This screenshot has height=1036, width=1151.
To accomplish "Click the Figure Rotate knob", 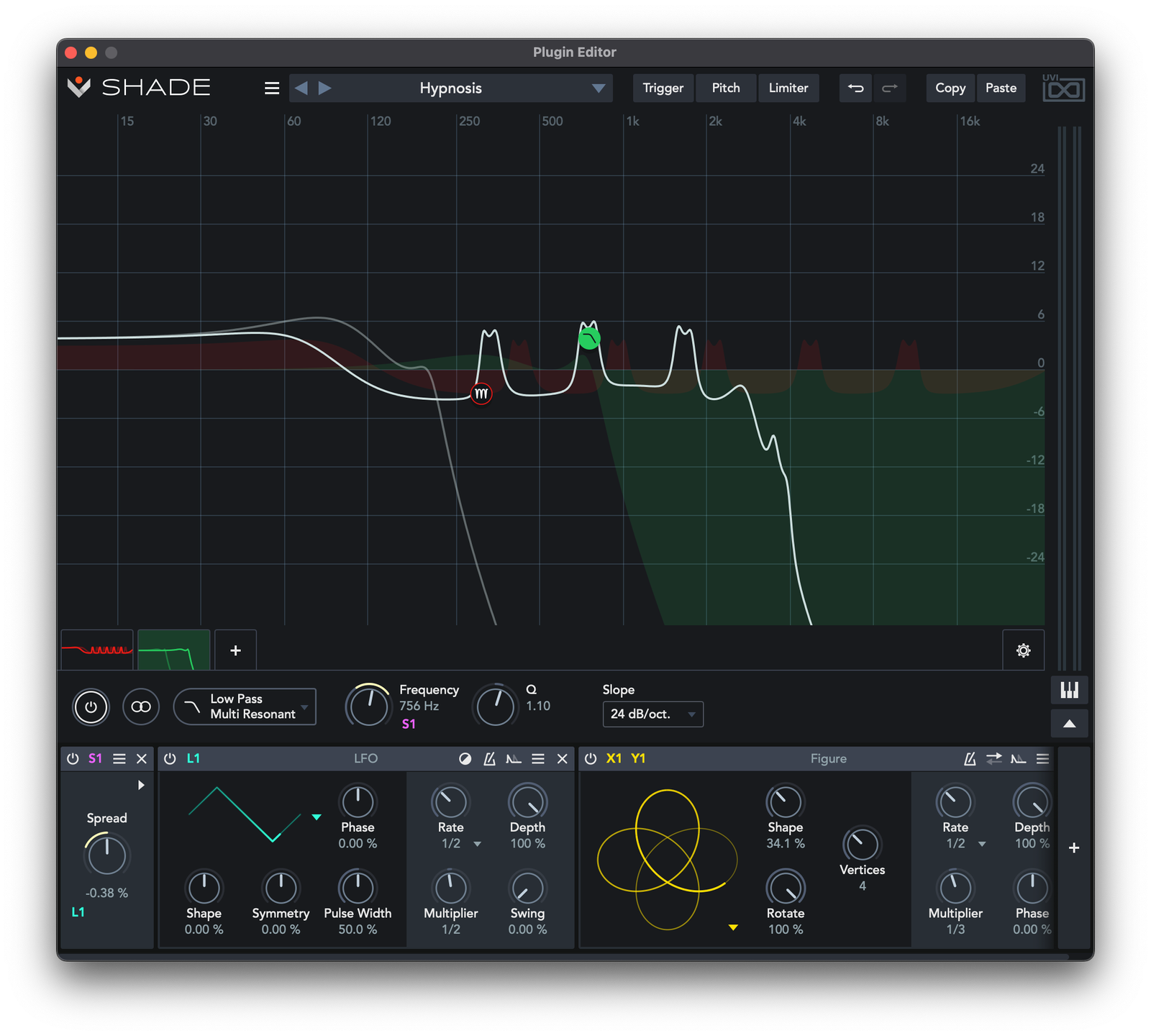I will 785,888.
